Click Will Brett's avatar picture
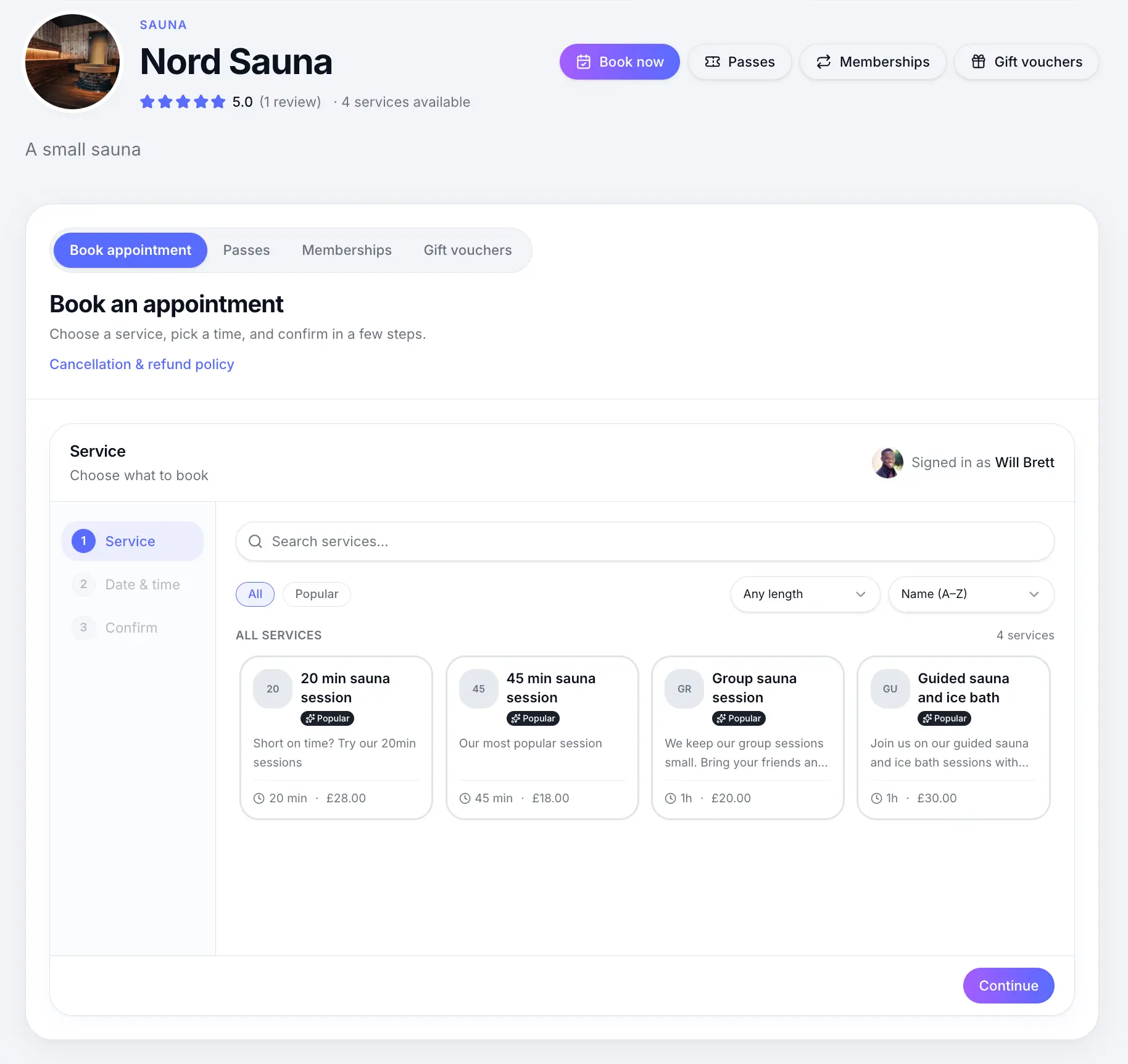 coord(887,462)
